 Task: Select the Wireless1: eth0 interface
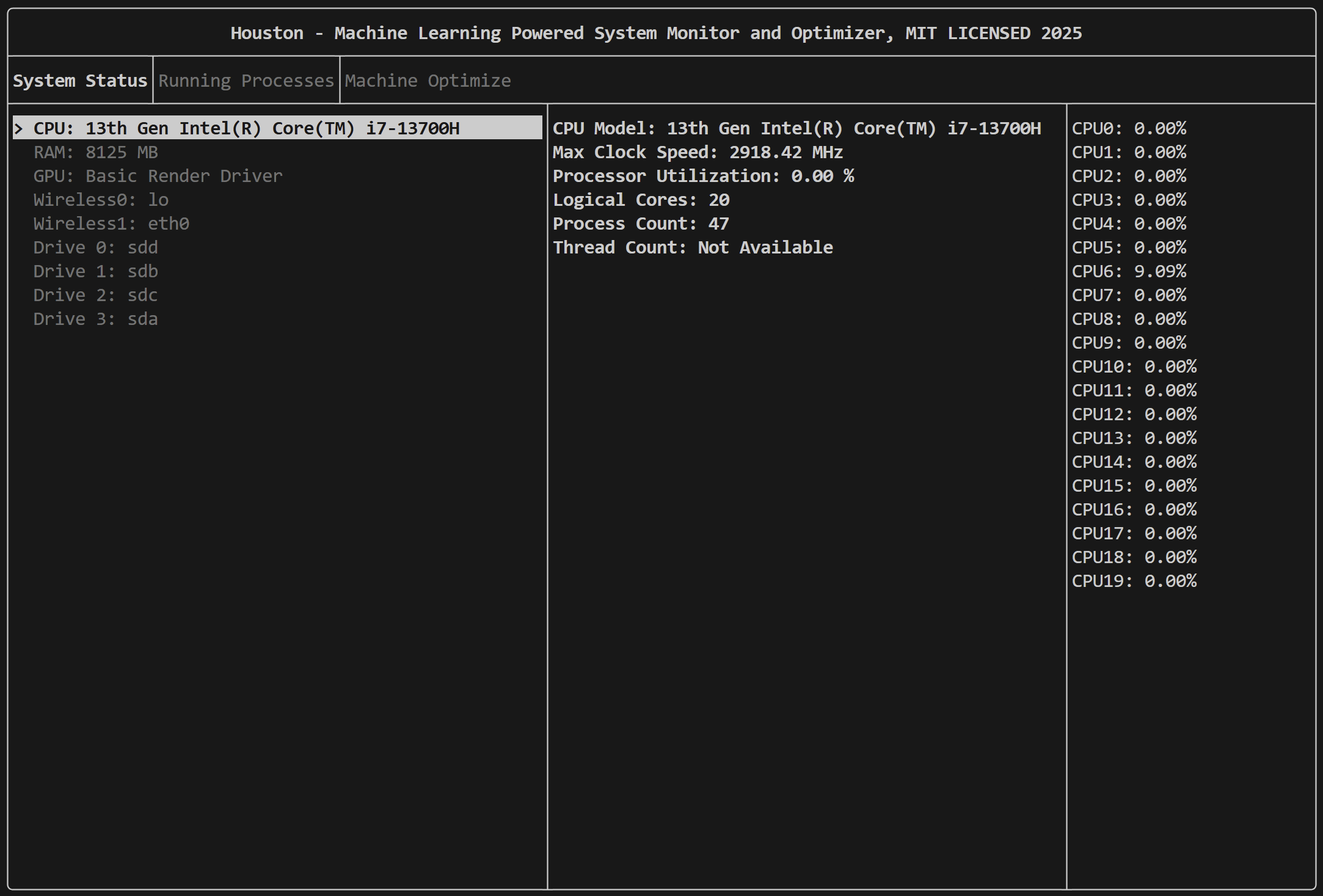point(111,224)
